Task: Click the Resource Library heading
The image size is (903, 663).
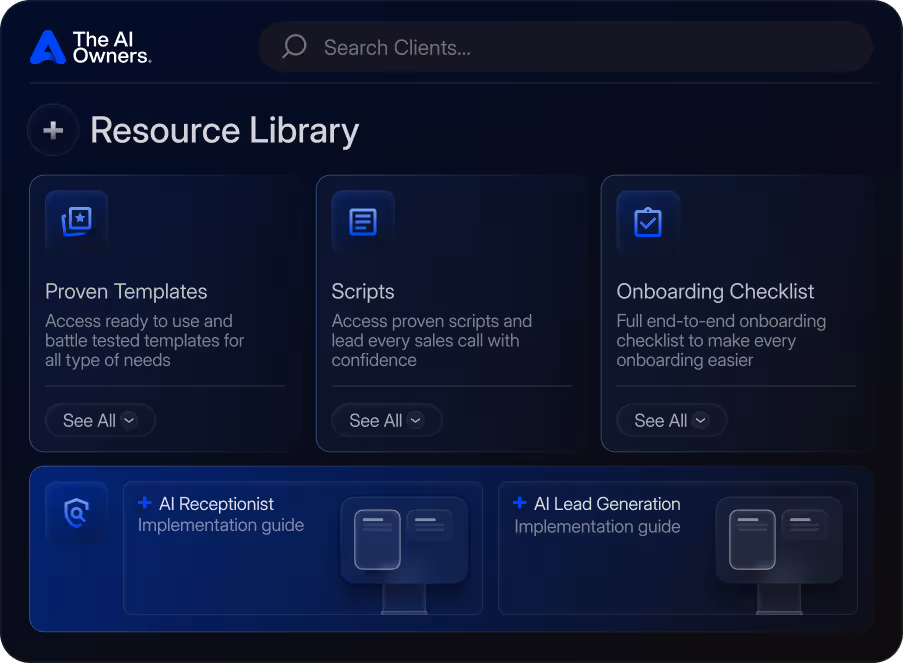Action: click(224, 130)
